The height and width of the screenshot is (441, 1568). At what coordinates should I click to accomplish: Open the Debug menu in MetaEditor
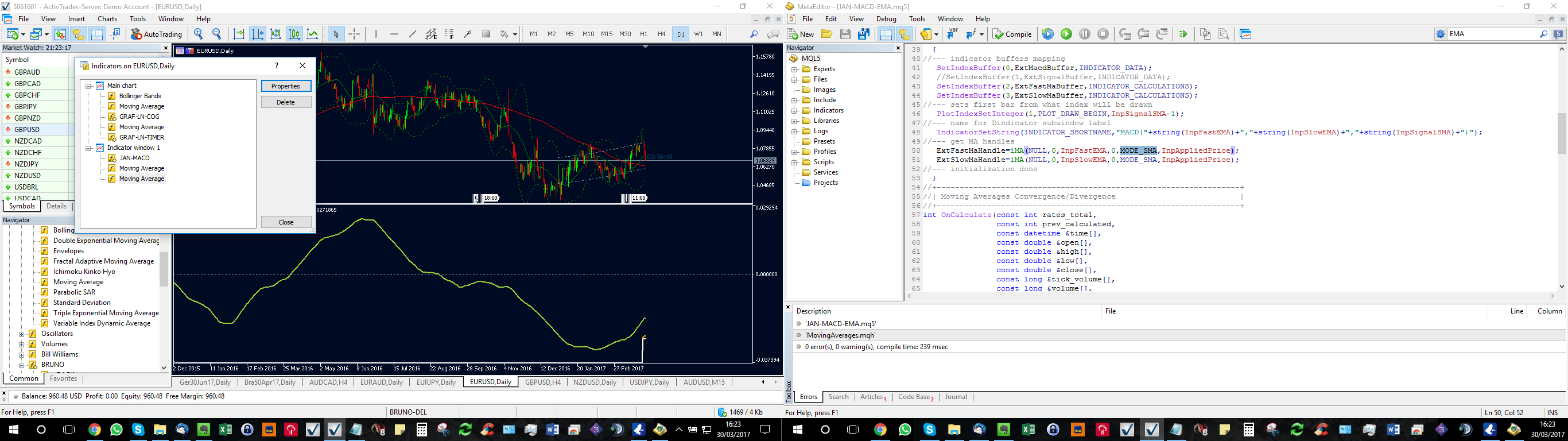(x=886, y=19)
